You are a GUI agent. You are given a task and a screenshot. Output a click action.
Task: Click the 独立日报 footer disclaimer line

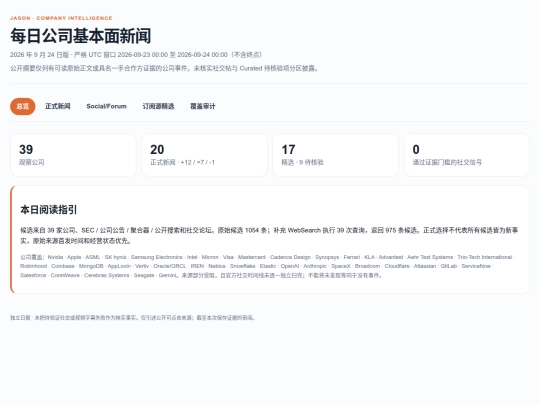click(133, 318)
